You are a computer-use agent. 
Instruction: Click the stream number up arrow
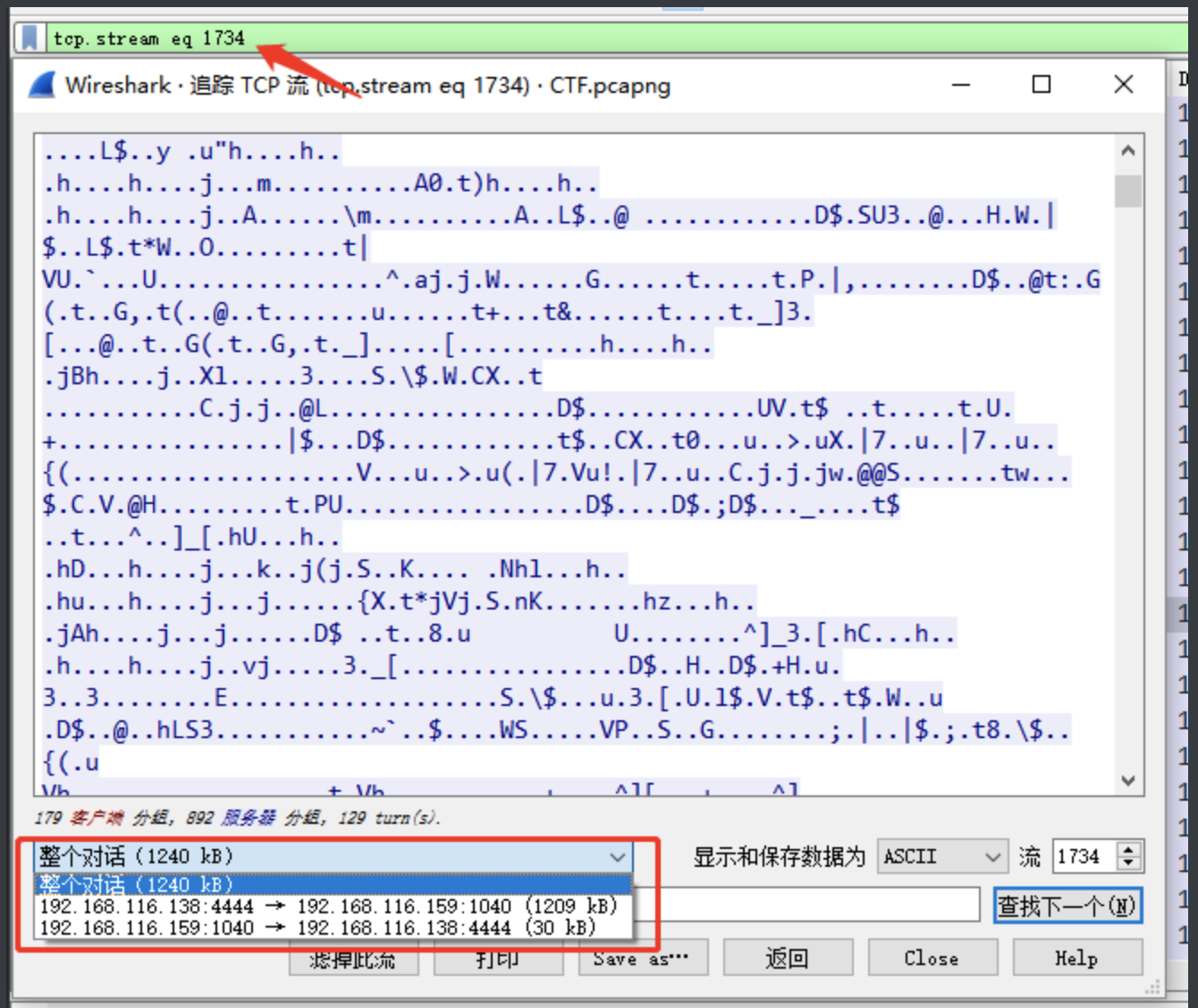click(1128, 849)
